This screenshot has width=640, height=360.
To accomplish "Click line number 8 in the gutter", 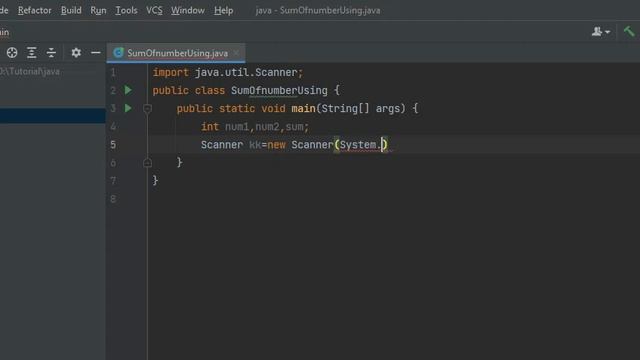I will (x=113, y=199).
